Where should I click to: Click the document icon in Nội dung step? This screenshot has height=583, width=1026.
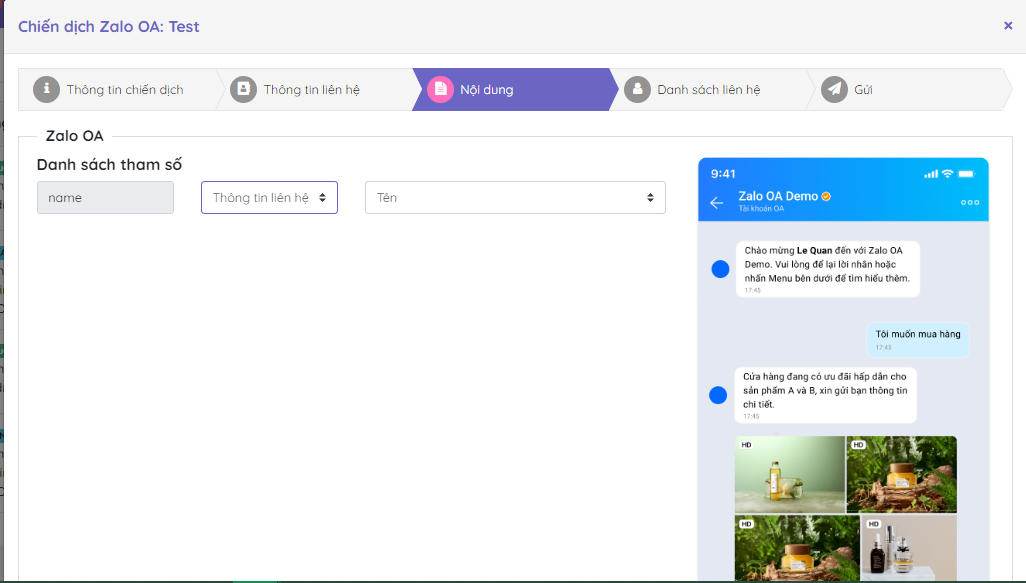(x=440, y=89)
